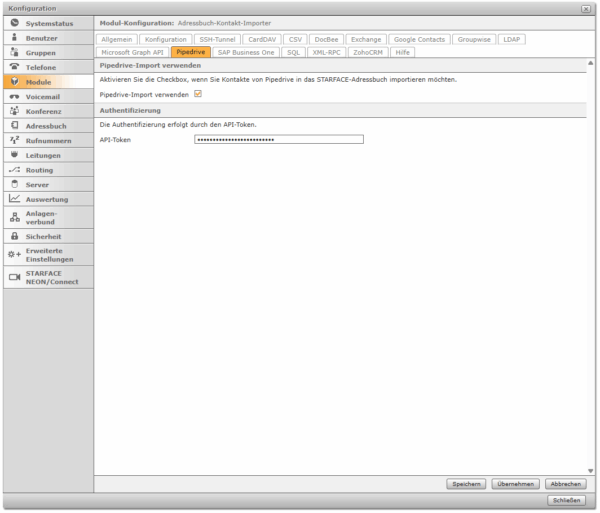Click the Authentifizierung section heading
This screenshot has width=600, height=513.
click(x=130, y=110)
